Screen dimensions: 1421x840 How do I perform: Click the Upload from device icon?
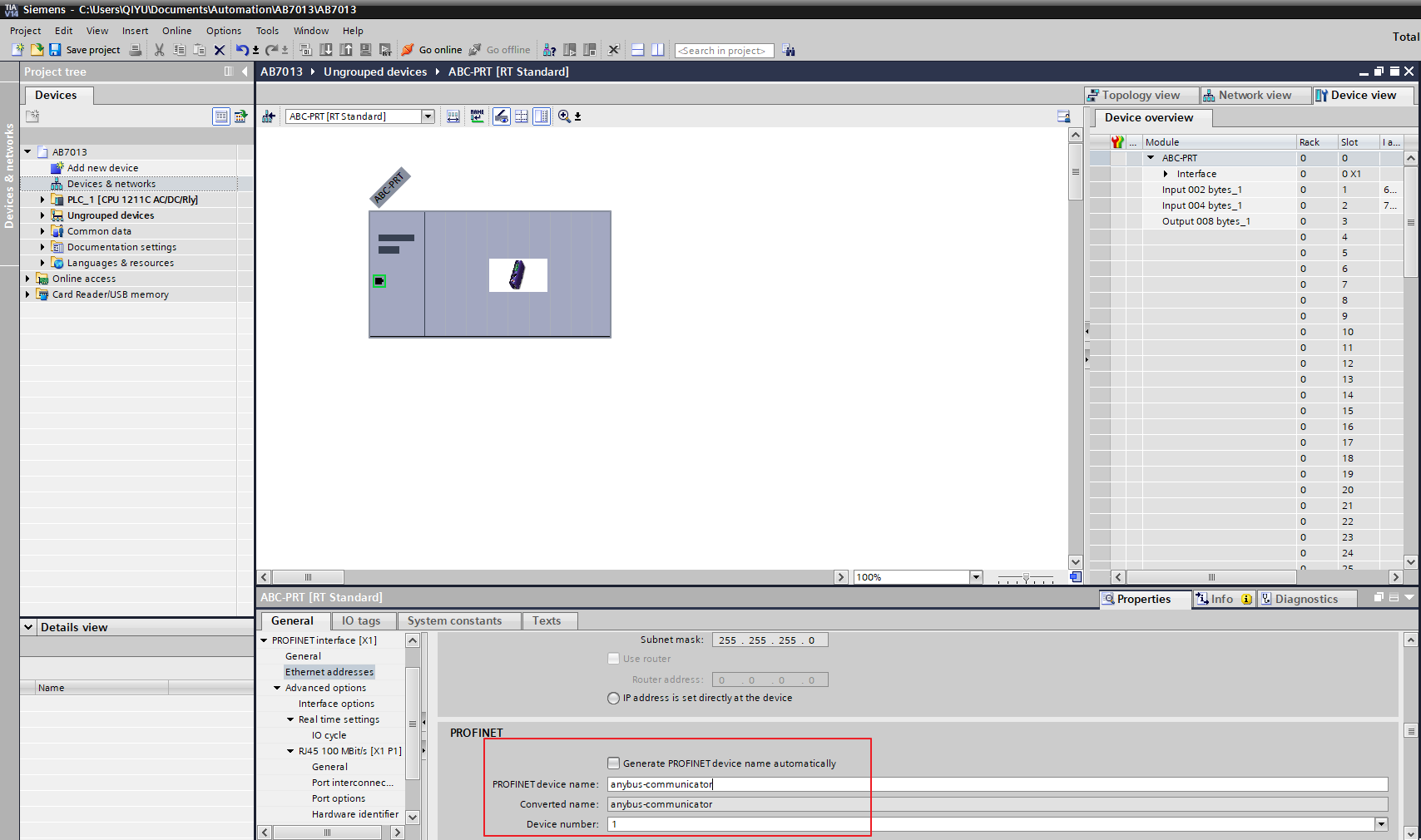click(346, 50)
